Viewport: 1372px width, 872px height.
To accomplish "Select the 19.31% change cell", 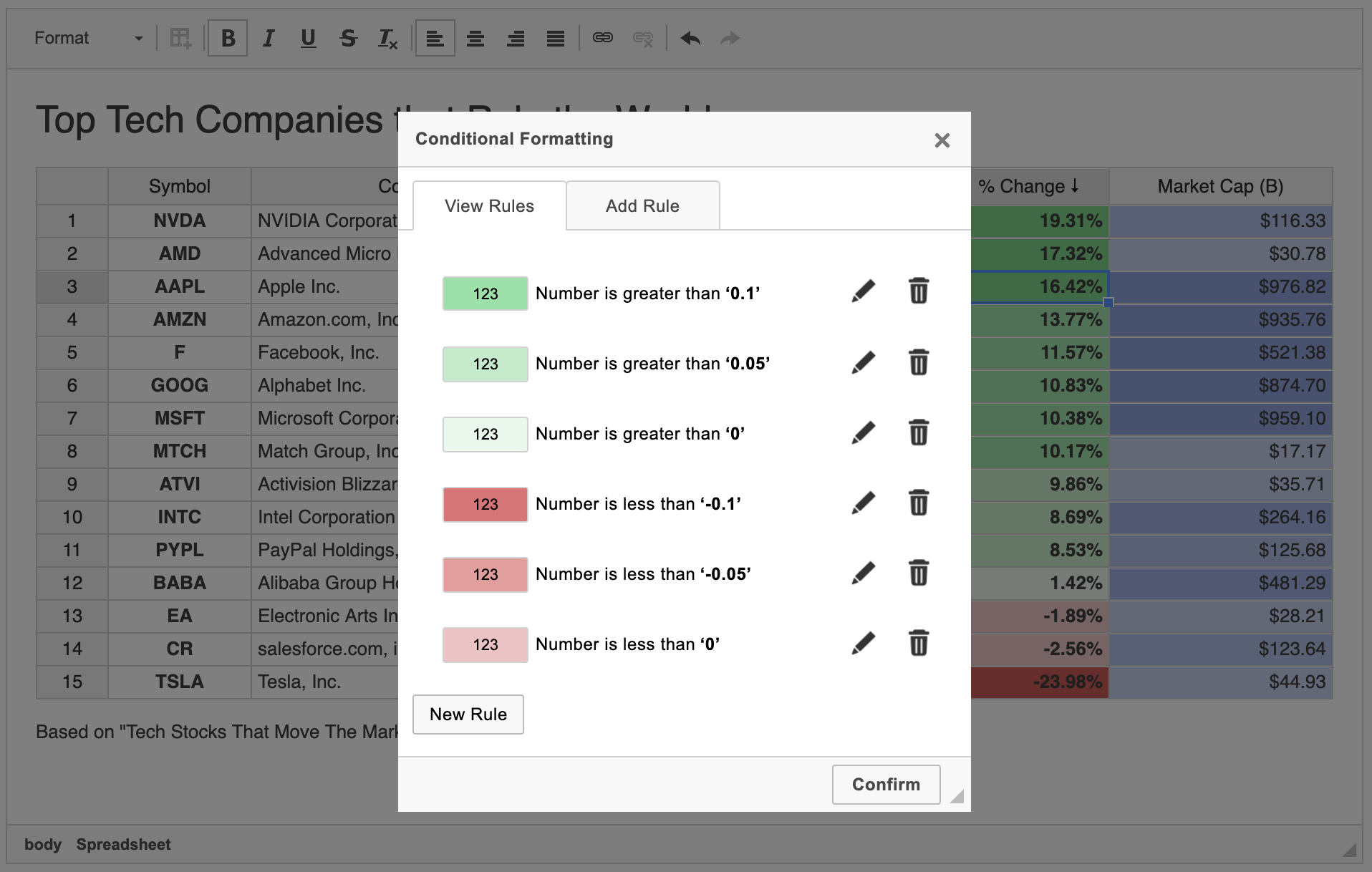I will 1040,221.
